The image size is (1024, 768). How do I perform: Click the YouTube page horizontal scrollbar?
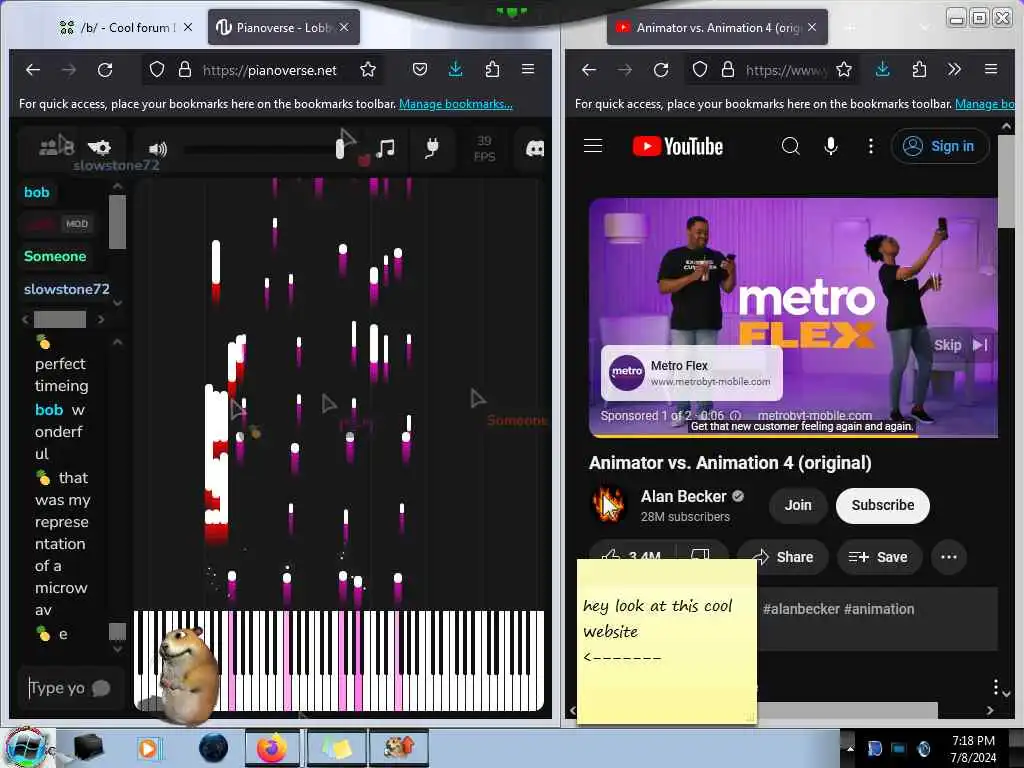(848, 710)
